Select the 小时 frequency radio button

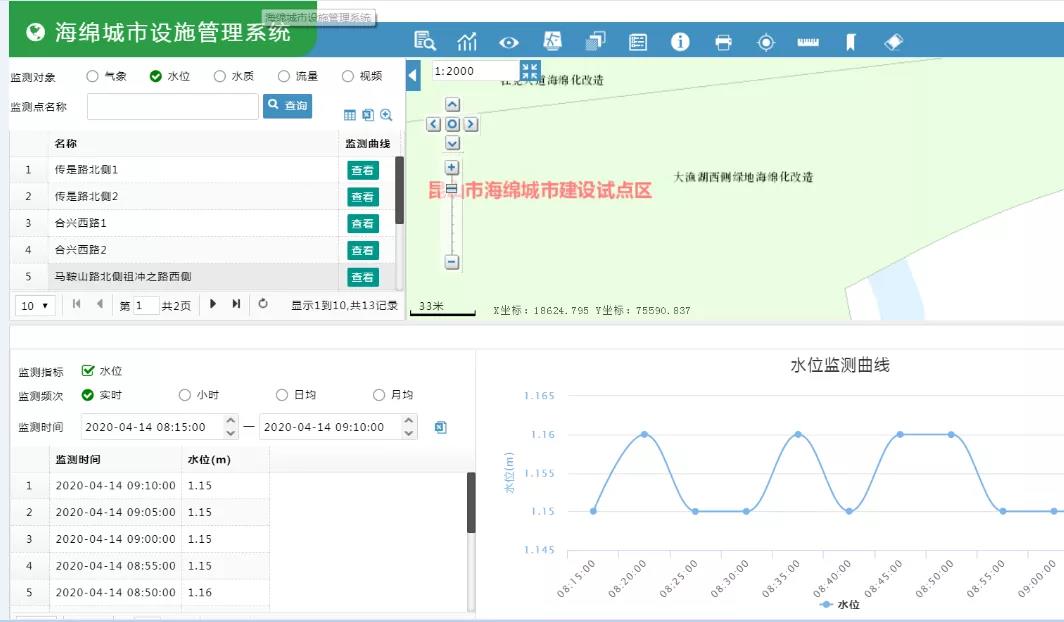[185, 395]
